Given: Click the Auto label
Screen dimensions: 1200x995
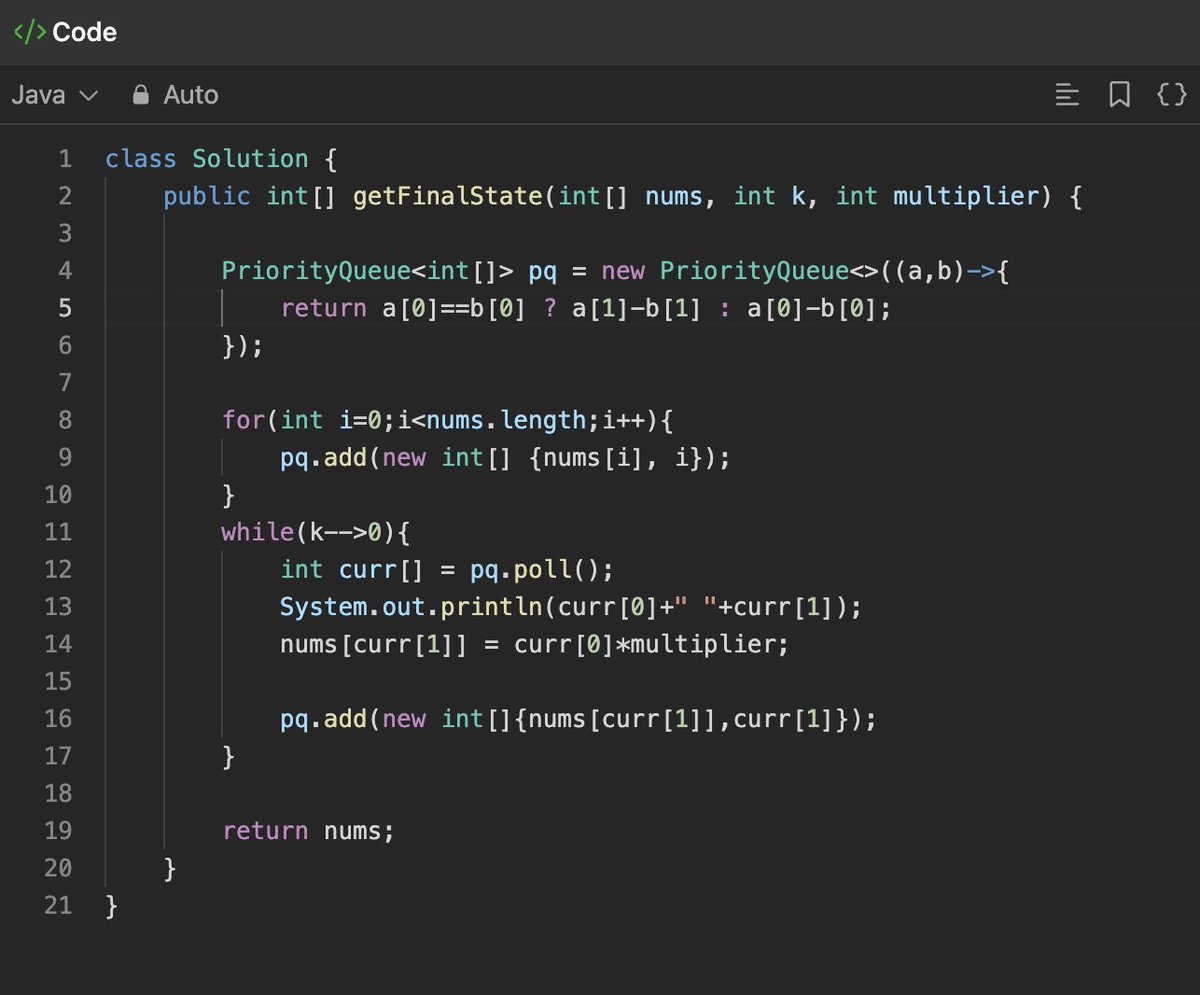Looking at the screenshot, I should (x=191, y=95).
